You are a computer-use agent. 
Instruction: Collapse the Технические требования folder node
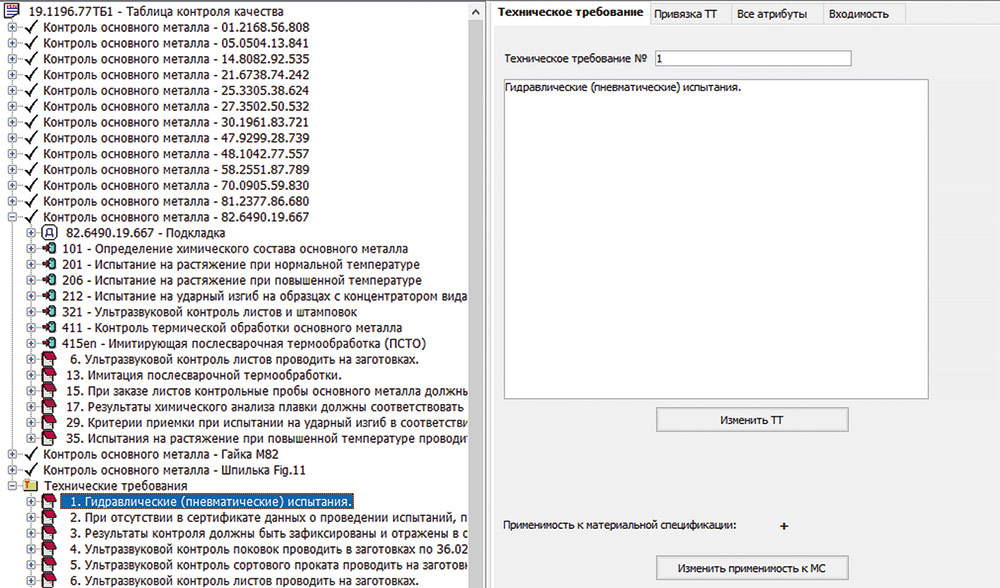pyautogui.click(x=13, y=486)
